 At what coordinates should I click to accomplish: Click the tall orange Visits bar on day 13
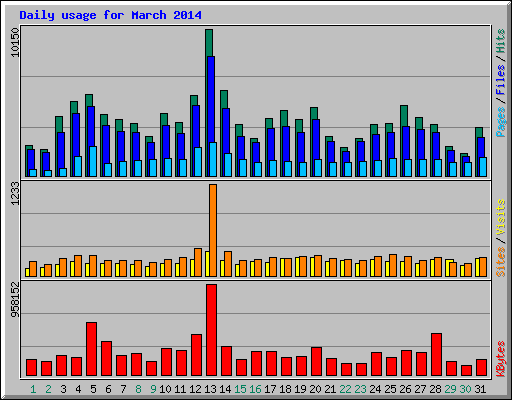[x=213, y=230]
